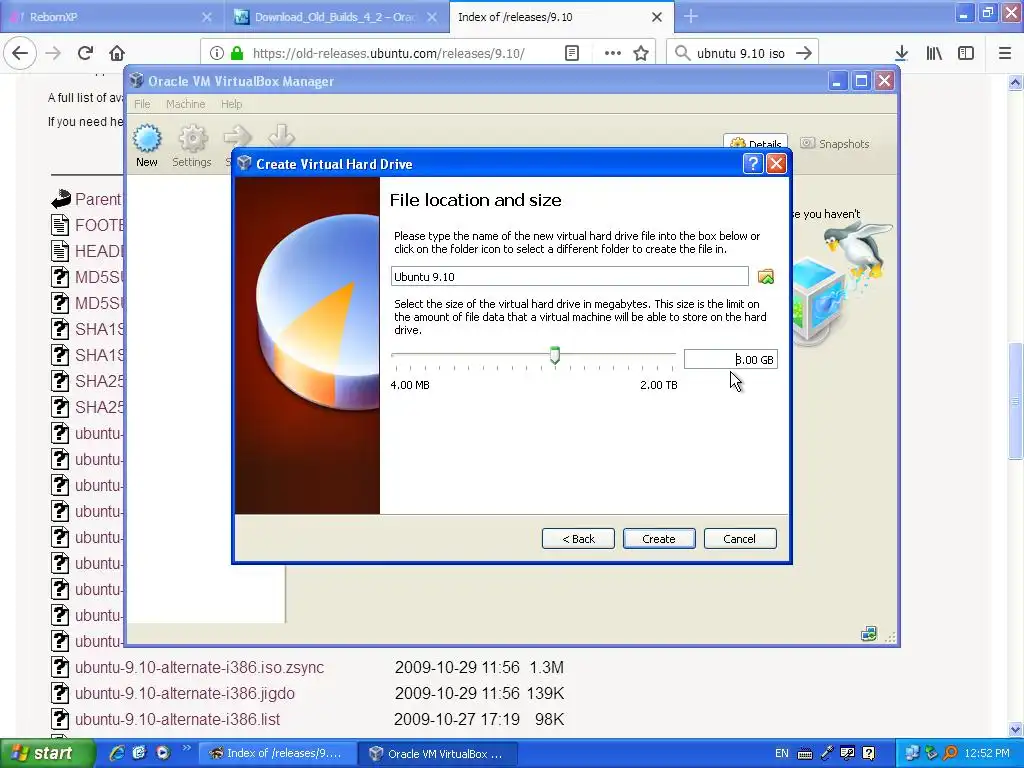This screenshot has width=1024, height=768.
Task: Open ubuntu-9.10-alternate-i386.jigdo link
Action: (185, 694)
